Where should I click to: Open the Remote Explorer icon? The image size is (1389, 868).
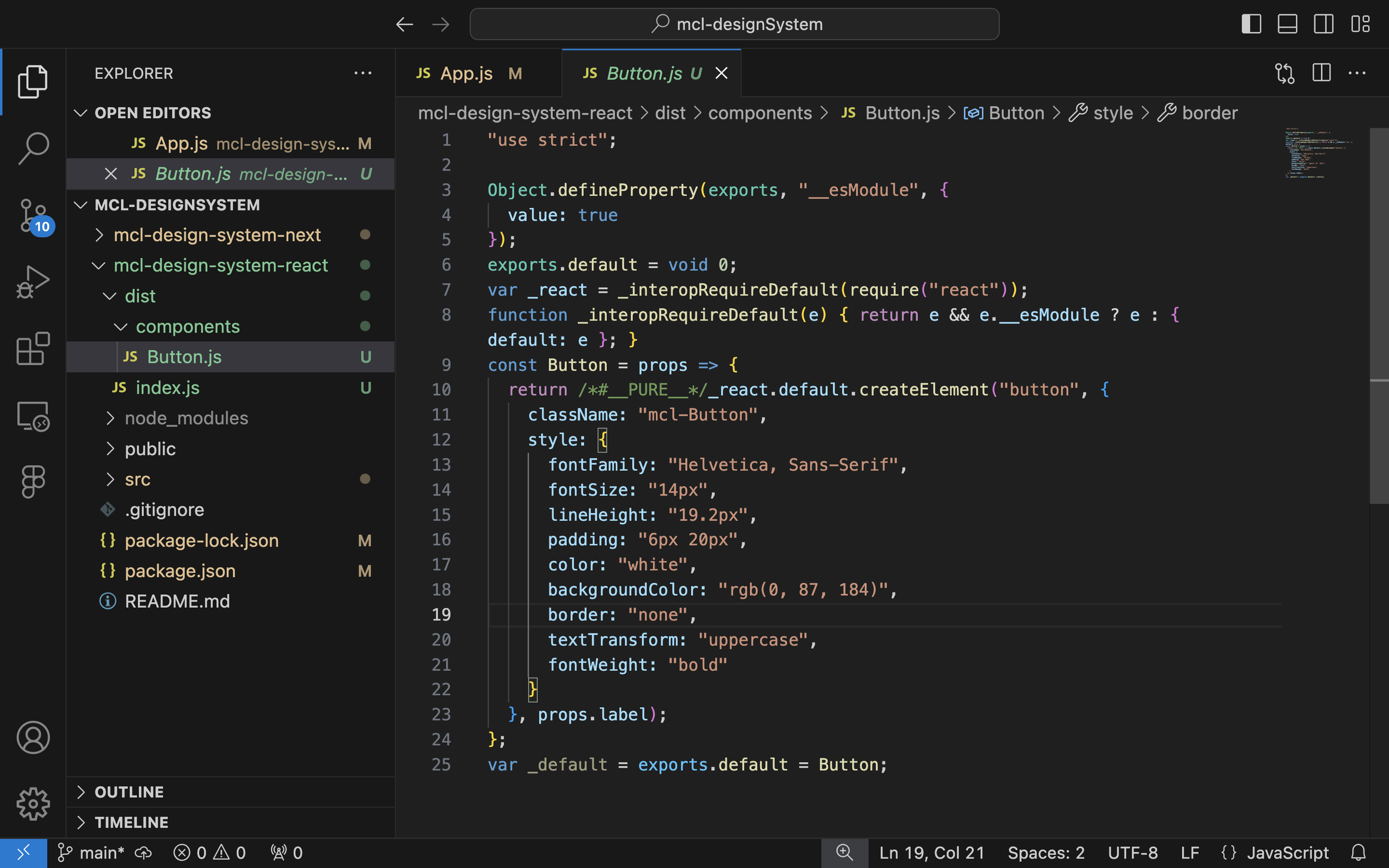[x=33, y=416]
